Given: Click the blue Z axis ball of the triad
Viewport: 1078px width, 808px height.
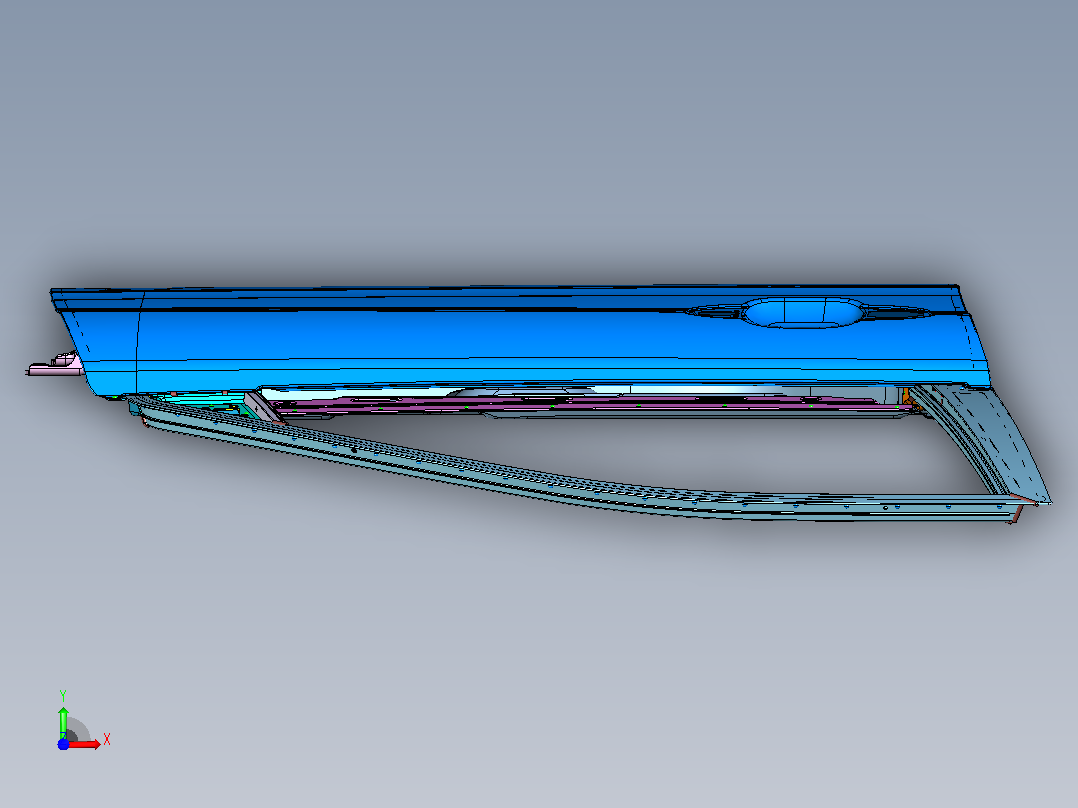Looking at the screenshot, I should coord(63,745).
